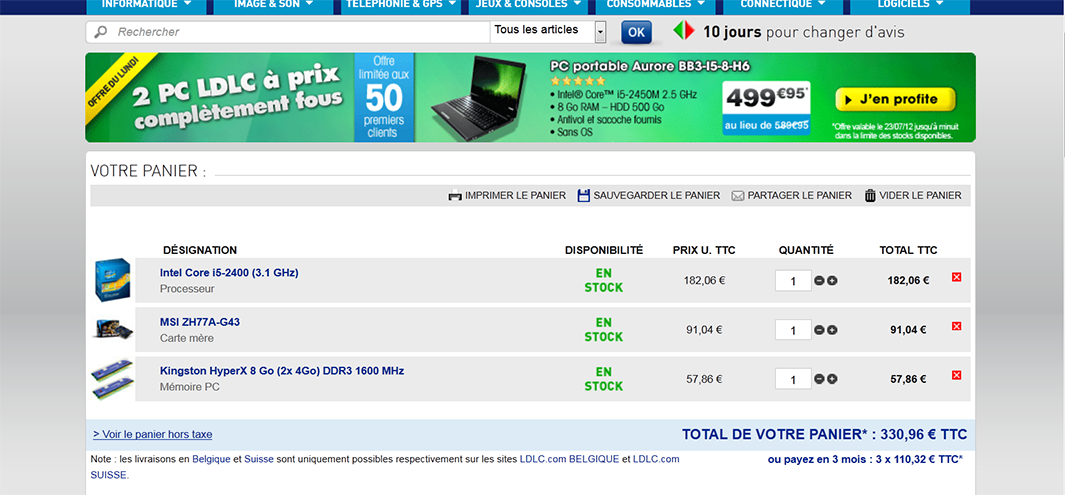1065x495 pixels.
Task: Click Sauvegarder le panier link
Action: click(x=656, y=196)
